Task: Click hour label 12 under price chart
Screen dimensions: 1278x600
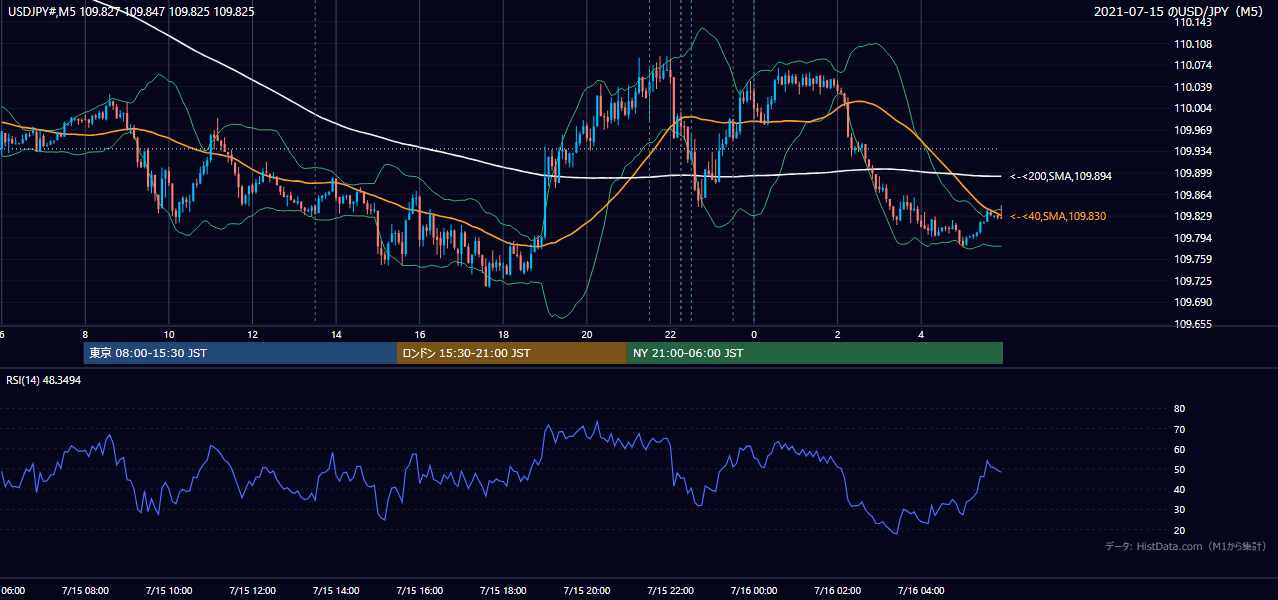Action: 253,335
